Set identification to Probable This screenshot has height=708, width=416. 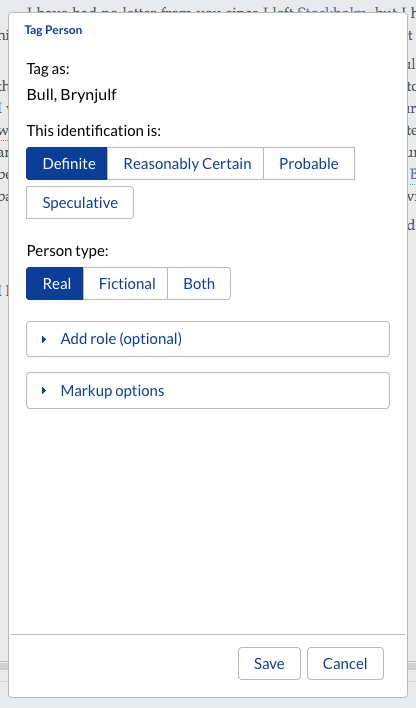309,163
